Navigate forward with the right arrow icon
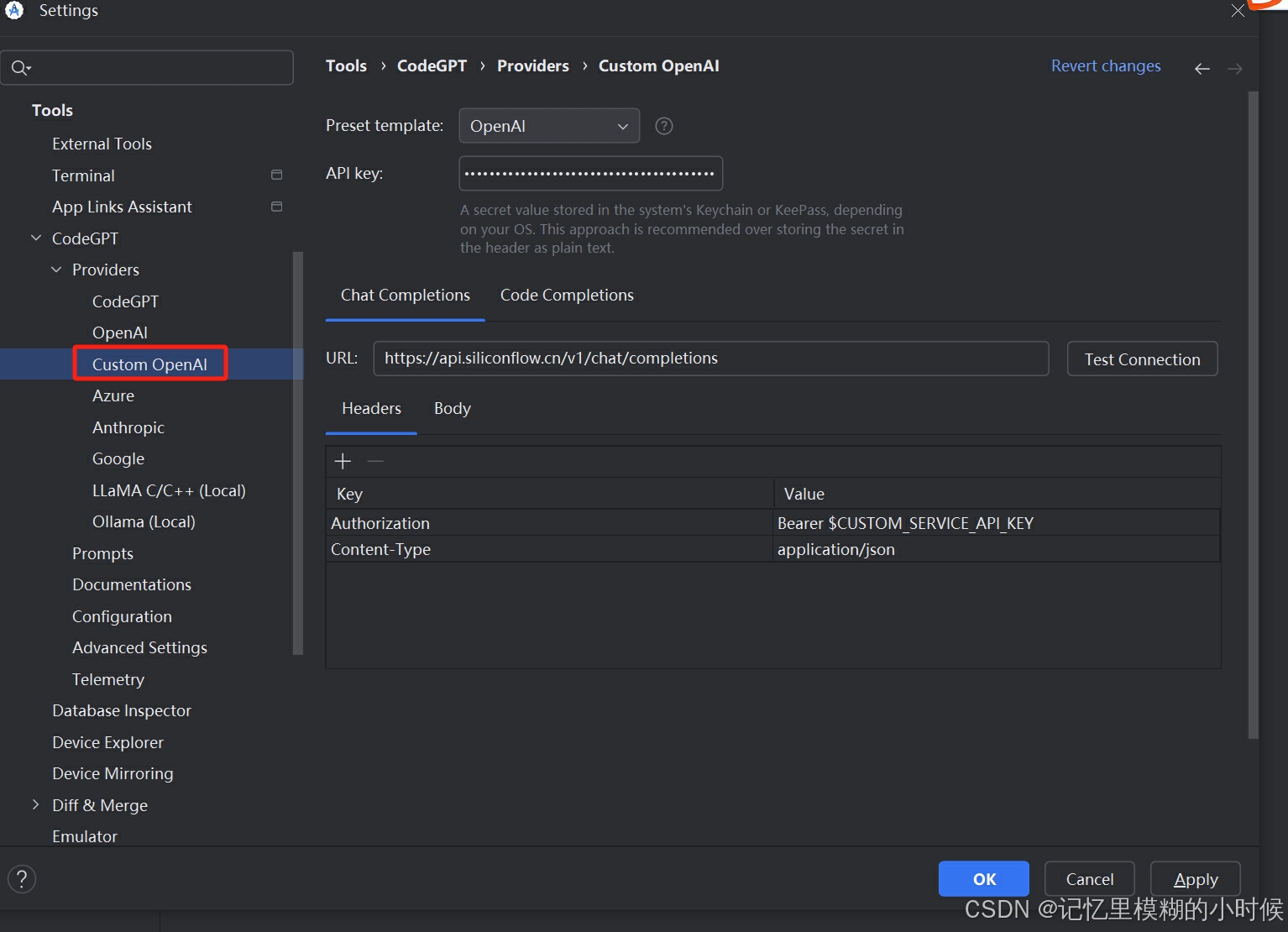This screenshot has width=1288, height=932. click(1234, 68)
